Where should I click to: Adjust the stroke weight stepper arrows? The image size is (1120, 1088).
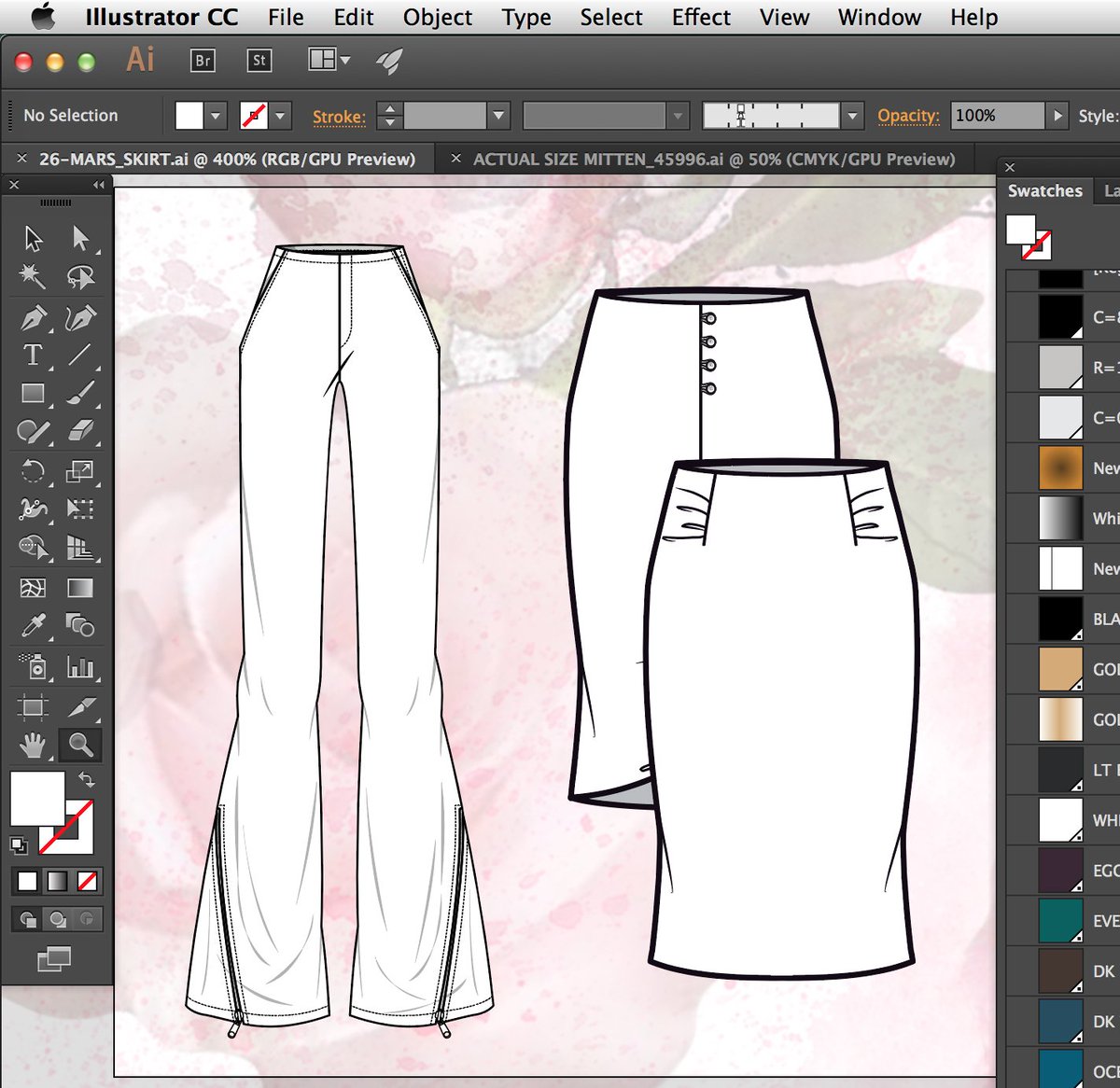pos(390,116)
